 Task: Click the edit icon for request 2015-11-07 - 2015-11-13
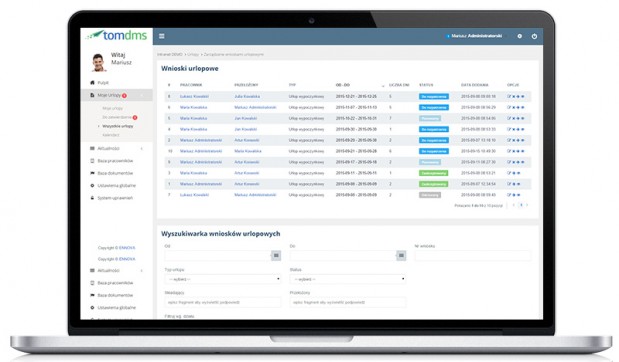[x=509, y=107]
